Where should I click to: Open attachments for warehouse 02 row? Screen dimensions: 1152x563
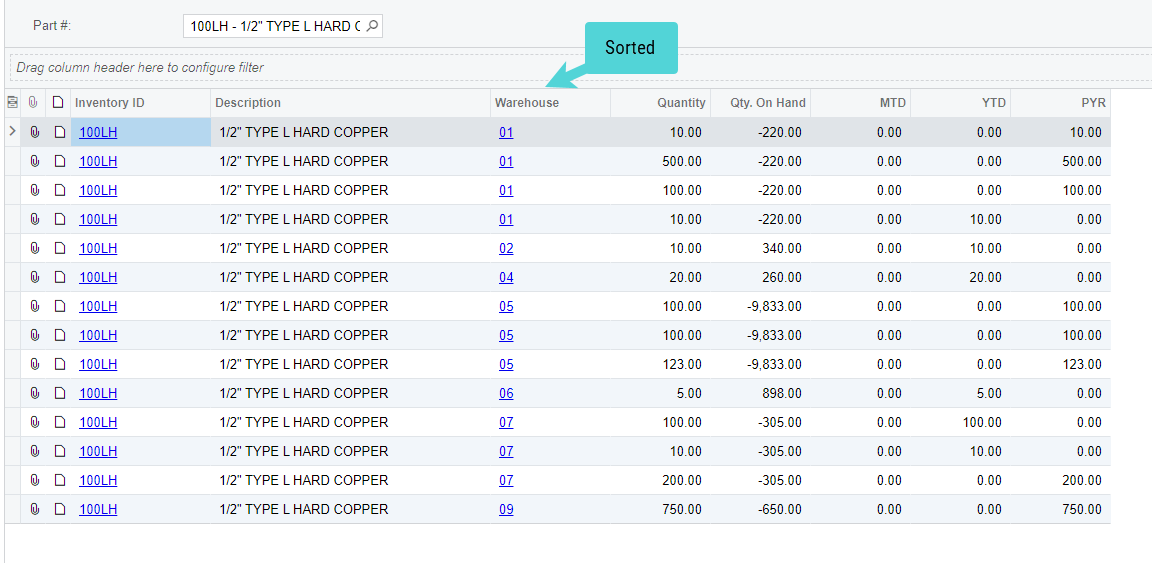tap(35, 248)
